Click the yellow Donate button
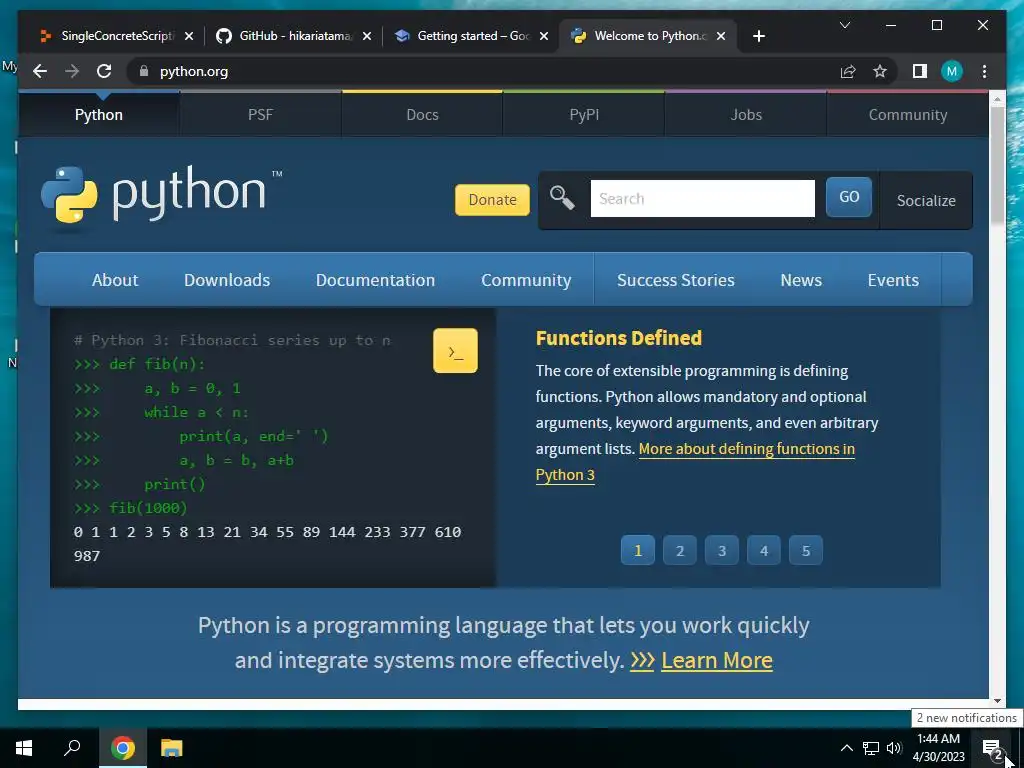1024x768 pixels. pos(492,200)
